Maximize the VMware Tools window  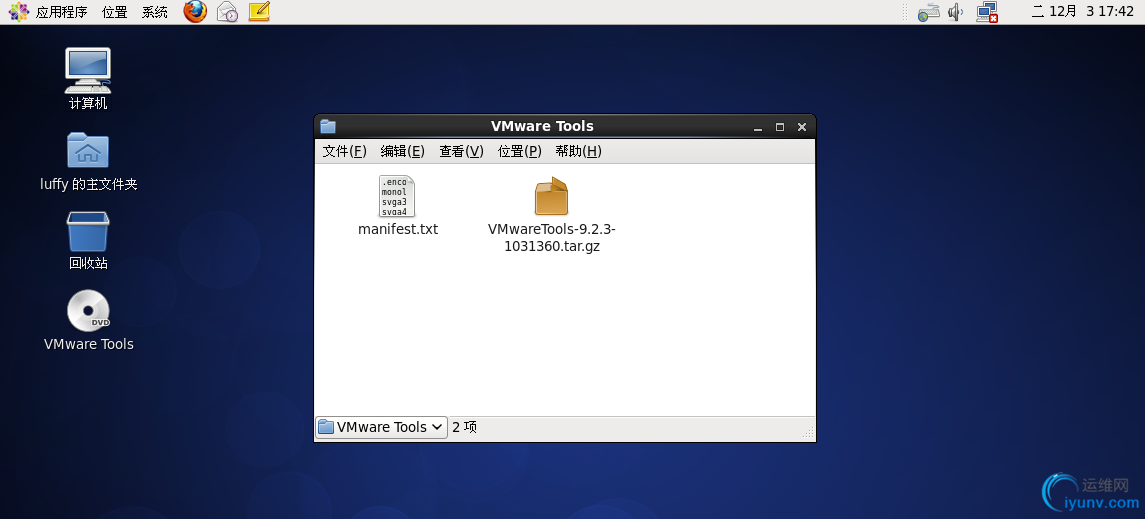click(780, 127)
